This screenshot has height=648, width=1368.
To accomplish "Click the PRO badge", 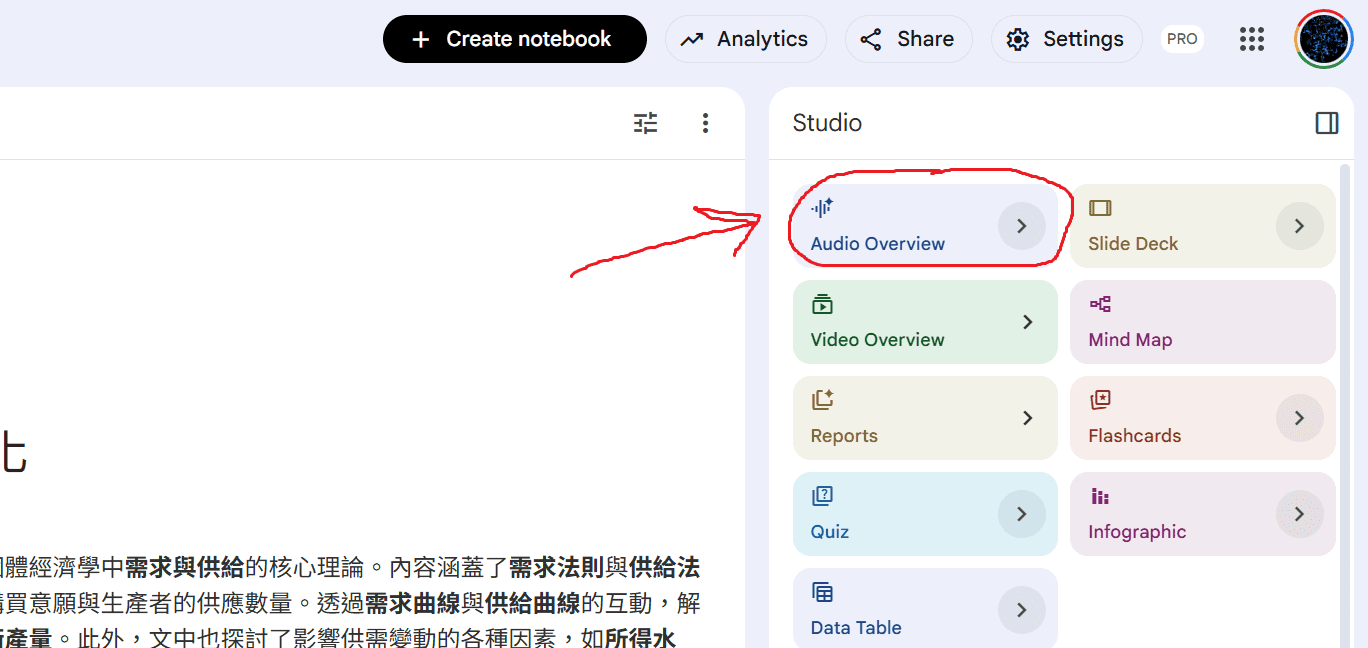I will (1182, 39).
